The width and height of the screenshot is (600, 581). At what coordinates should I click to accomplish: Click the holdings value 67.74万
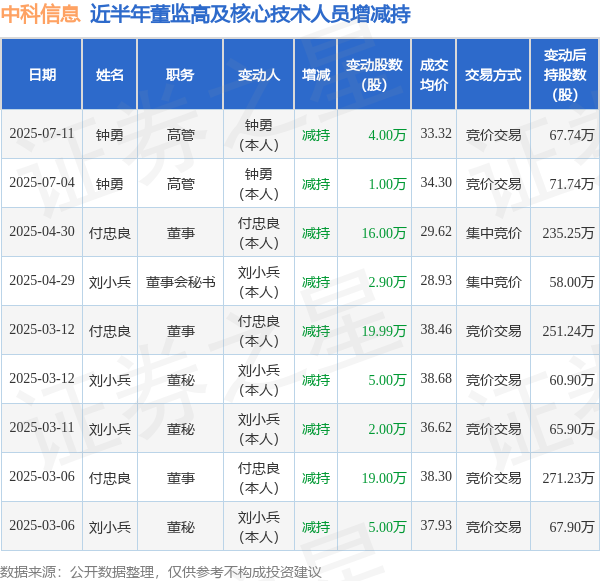[x=572, y=135]
